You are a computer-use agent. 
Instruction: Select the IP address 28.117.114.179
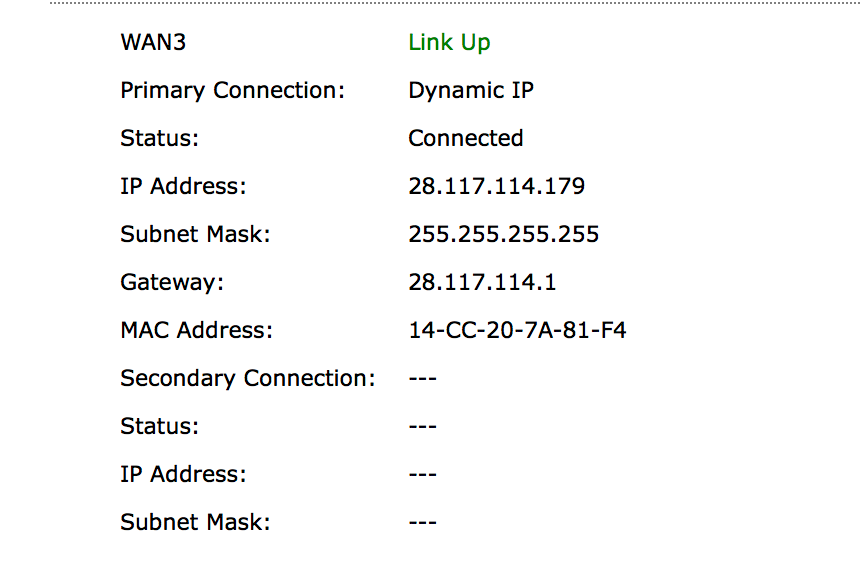pyautogui.click(x=496, y=186)
